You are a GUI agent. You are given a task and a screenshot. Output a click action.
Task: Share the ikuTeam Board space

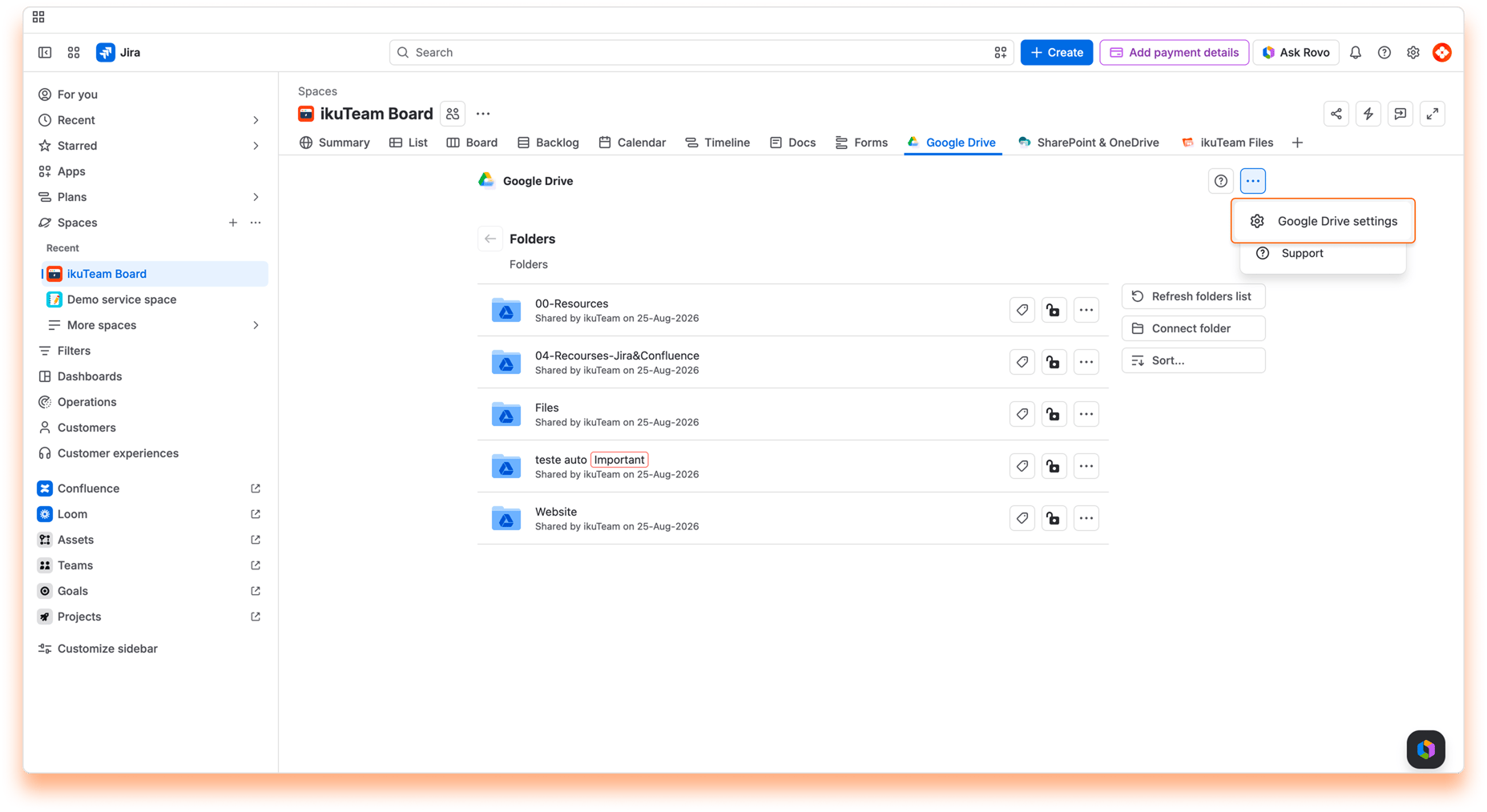[x=1336, y=114]
